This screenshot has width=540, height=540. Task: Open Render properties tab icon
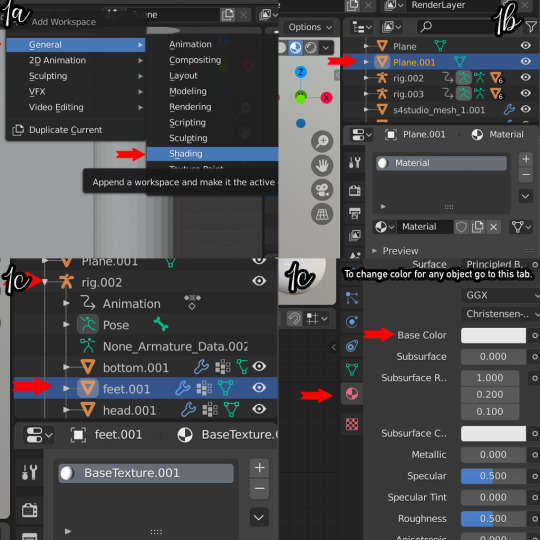354,190
